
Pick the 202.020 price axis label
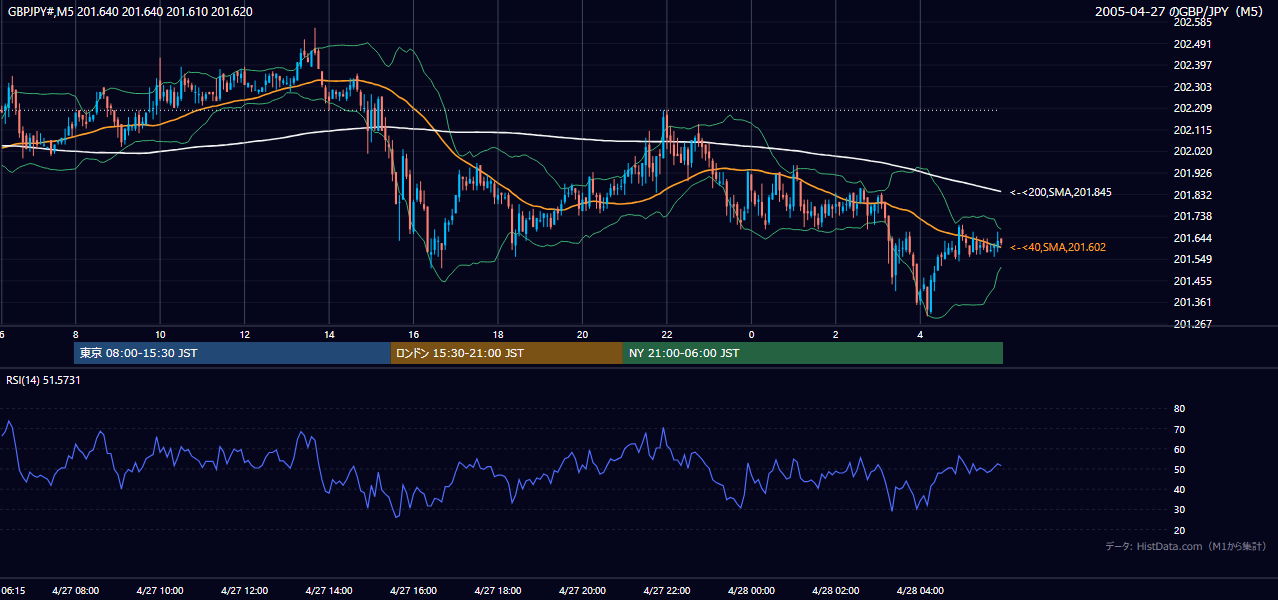coord(1192,151)
